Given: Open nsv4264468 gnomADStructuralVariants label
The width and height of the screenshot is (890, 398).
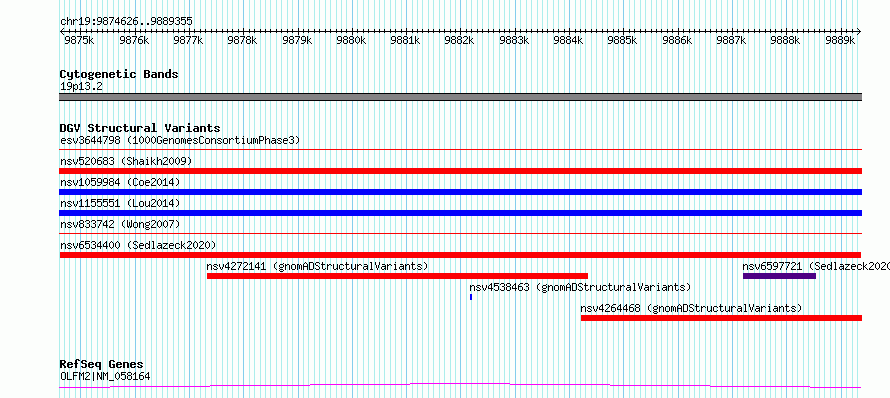Looking at the screenshot, I should pos(691,308).
